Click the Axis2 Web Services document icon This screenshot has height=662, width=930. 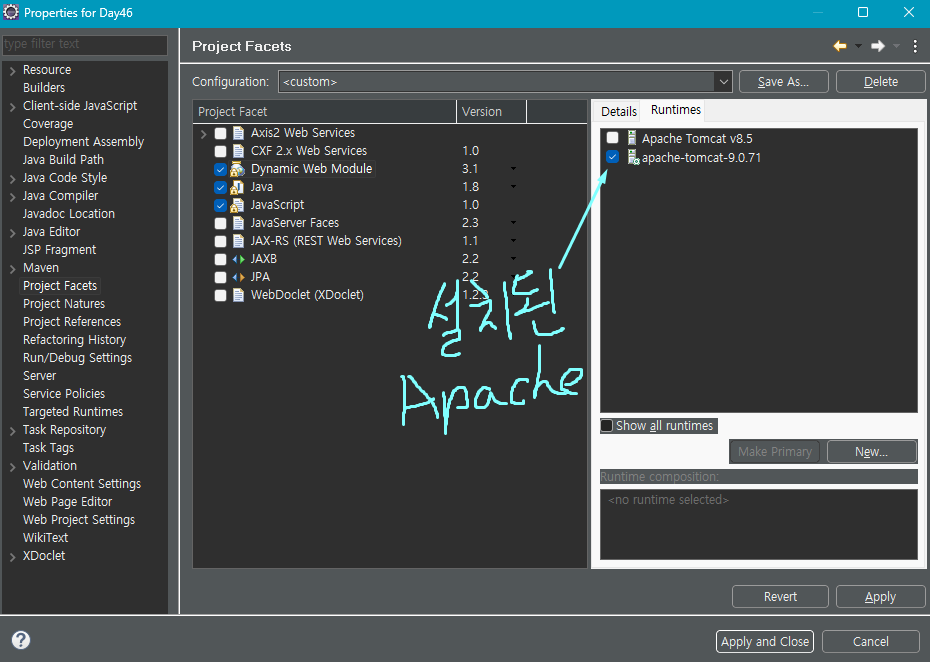[238, 133]
